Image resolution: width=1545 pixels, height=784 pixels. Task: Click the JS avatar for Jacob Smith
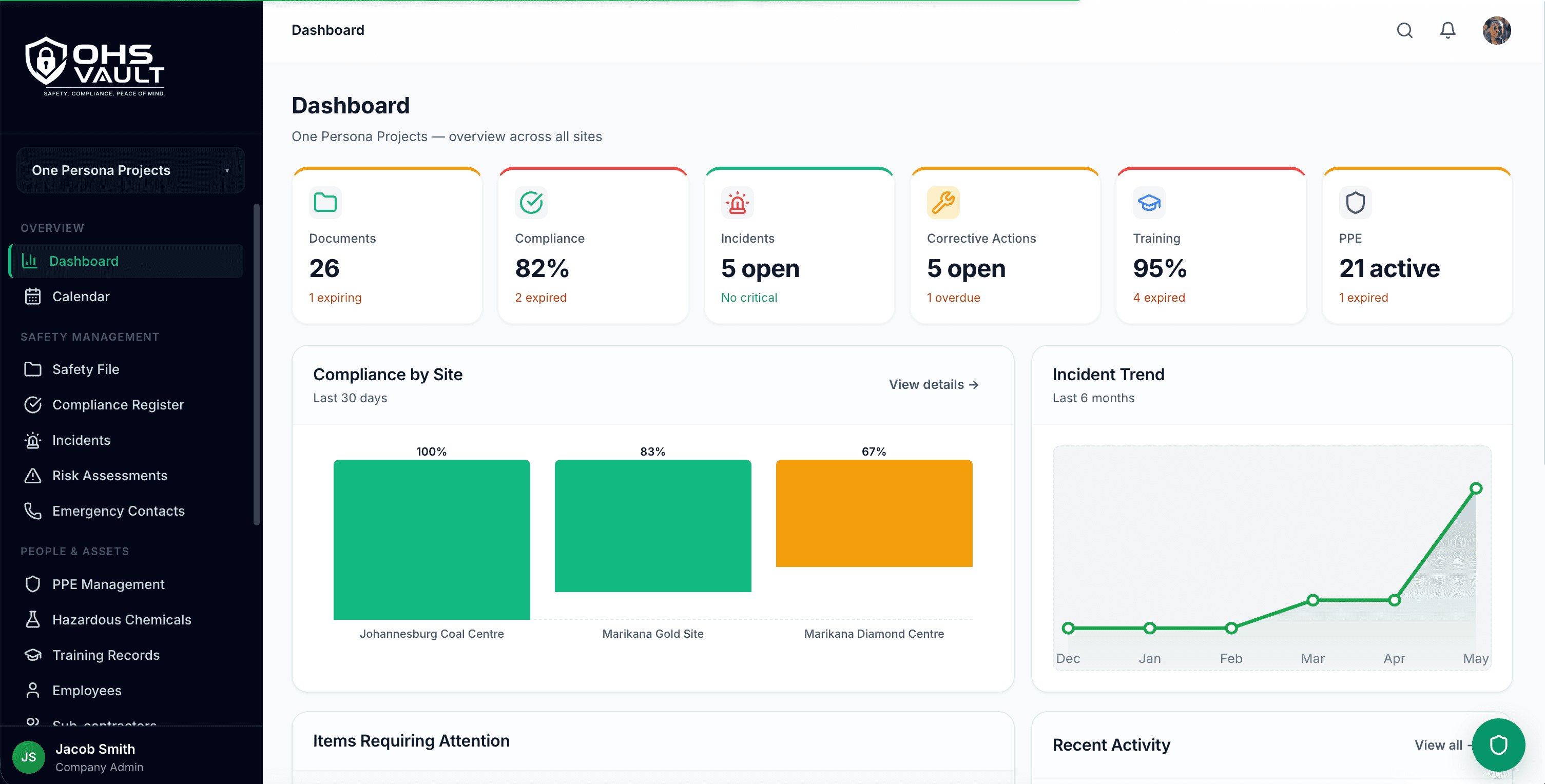click(29, 757)
